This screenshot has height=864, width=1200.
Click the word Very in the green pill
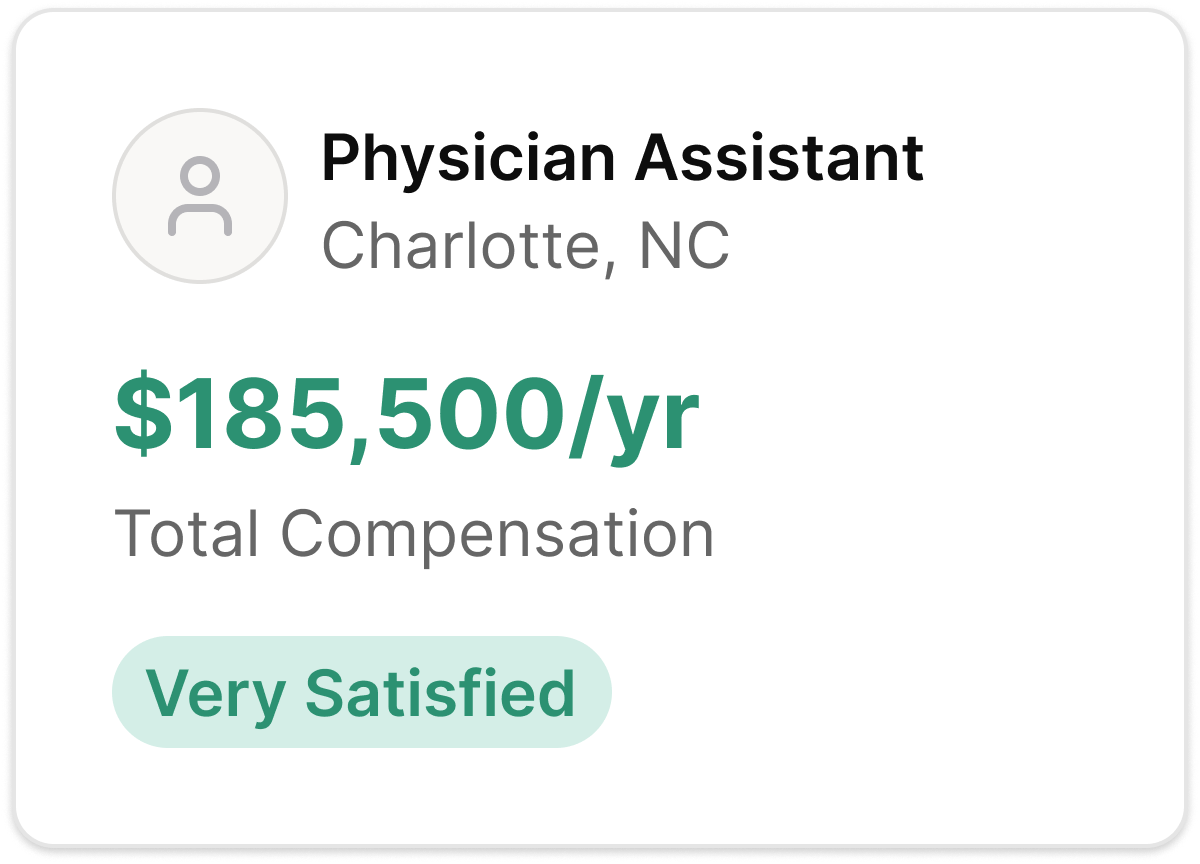point(215,694)
